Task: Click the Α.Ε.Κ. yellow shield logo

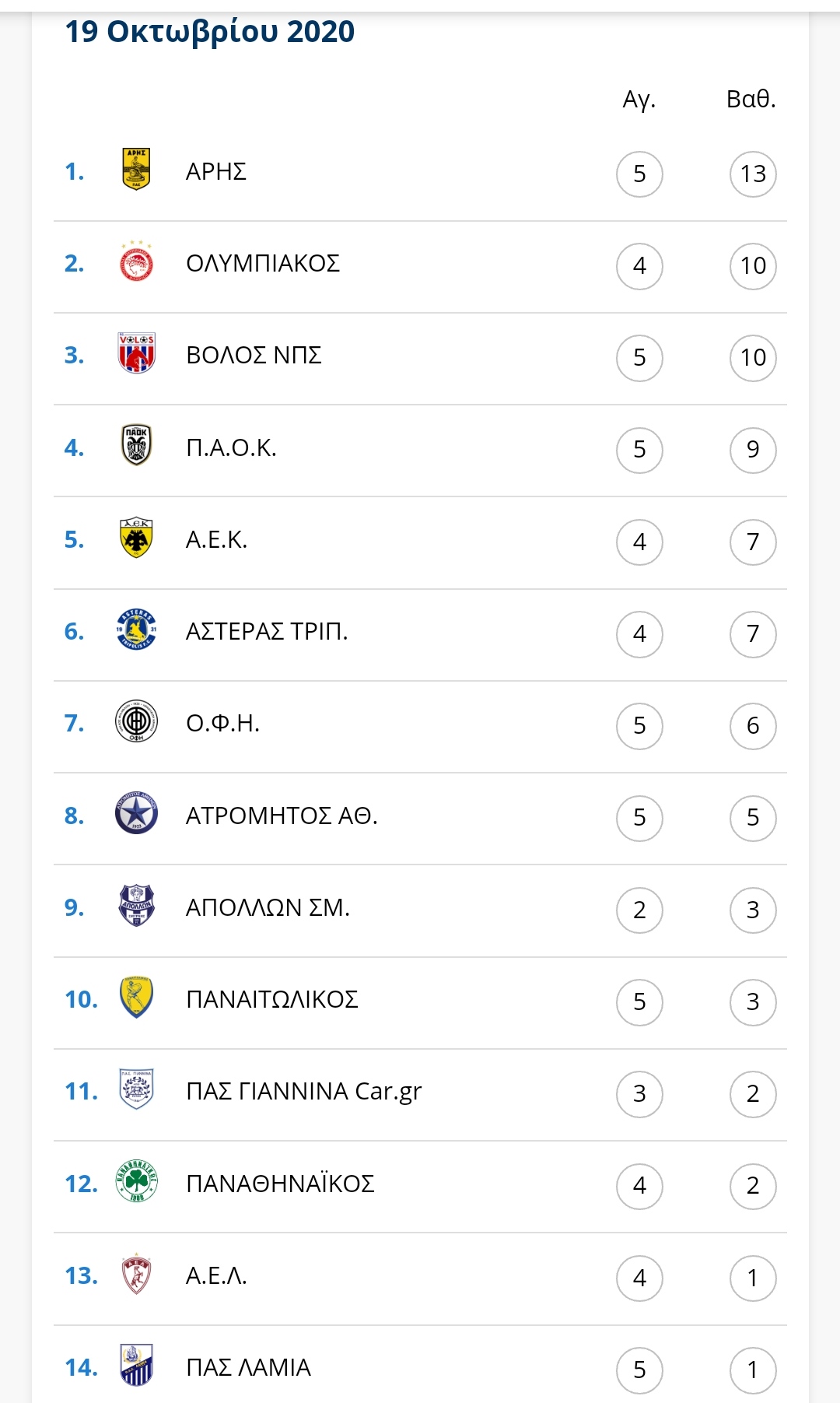Action: (x=136, y=538)
